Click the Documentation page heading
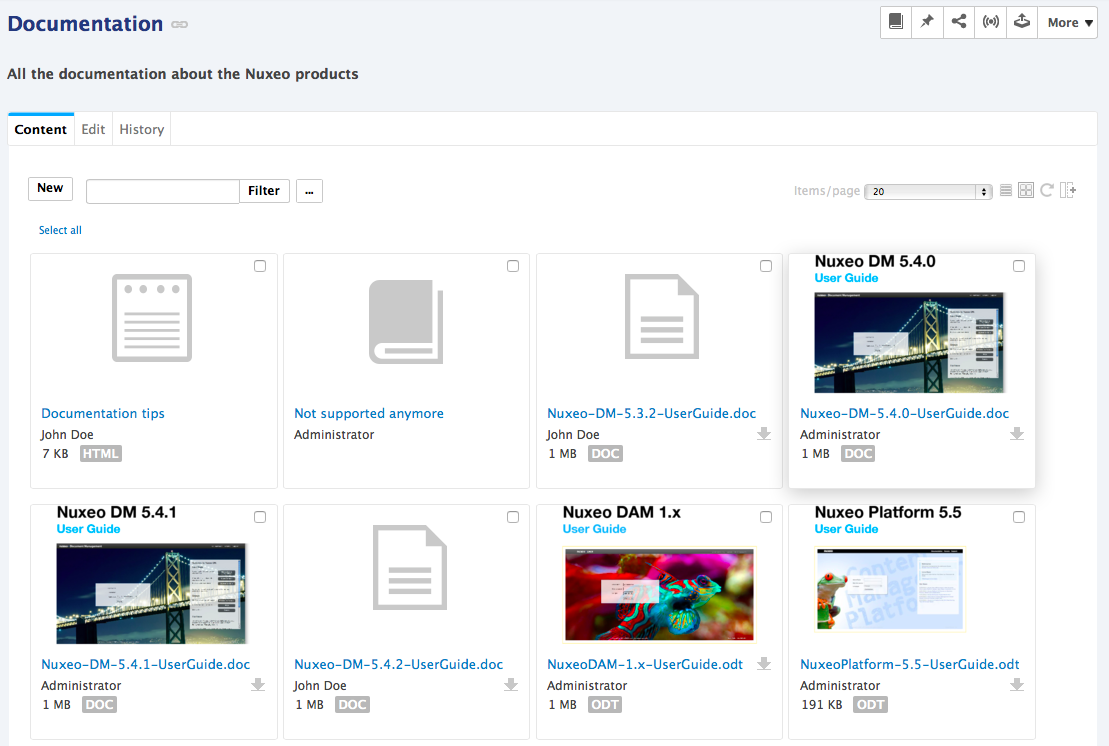1109x746 pixels. tap(86, 24)
